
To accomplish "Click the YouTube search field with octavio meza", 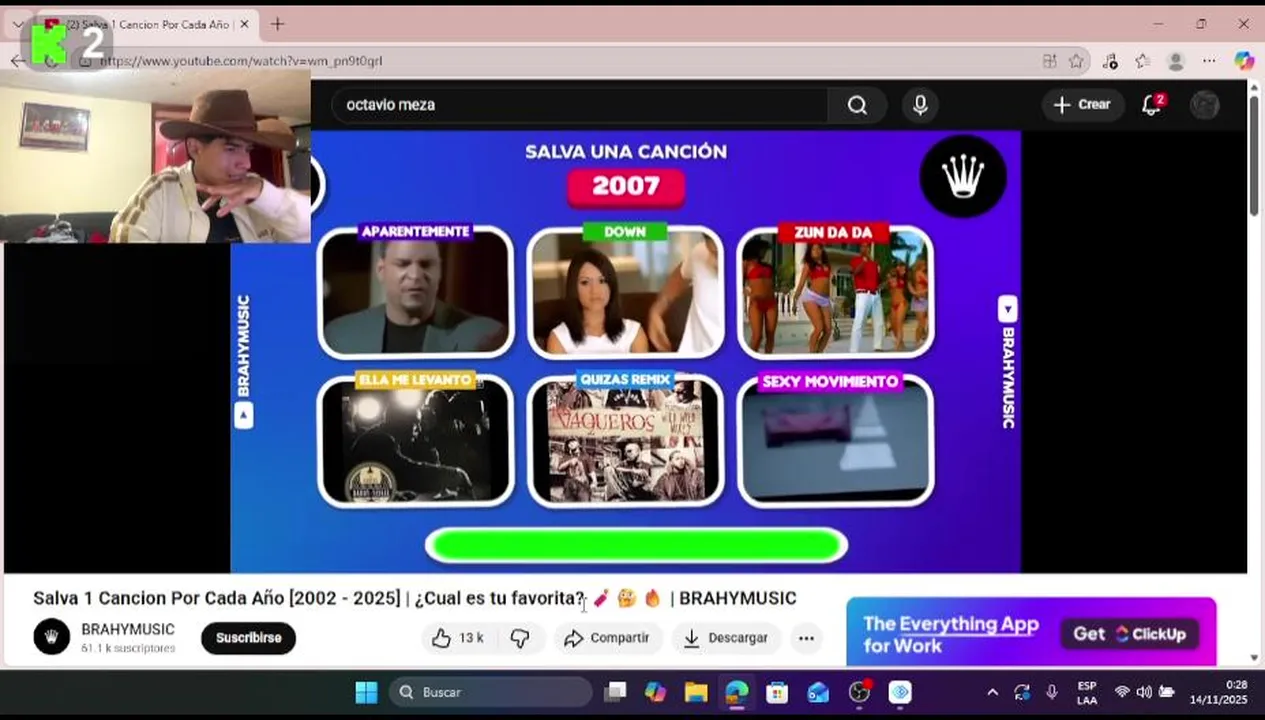I will [580, 105].
